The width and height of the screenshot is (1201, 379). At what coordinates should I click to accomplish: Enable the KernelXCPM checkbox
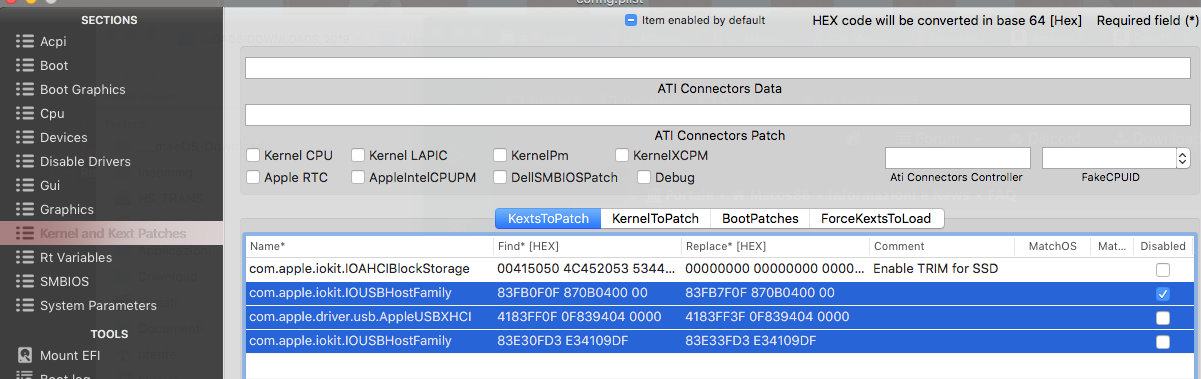622,155
